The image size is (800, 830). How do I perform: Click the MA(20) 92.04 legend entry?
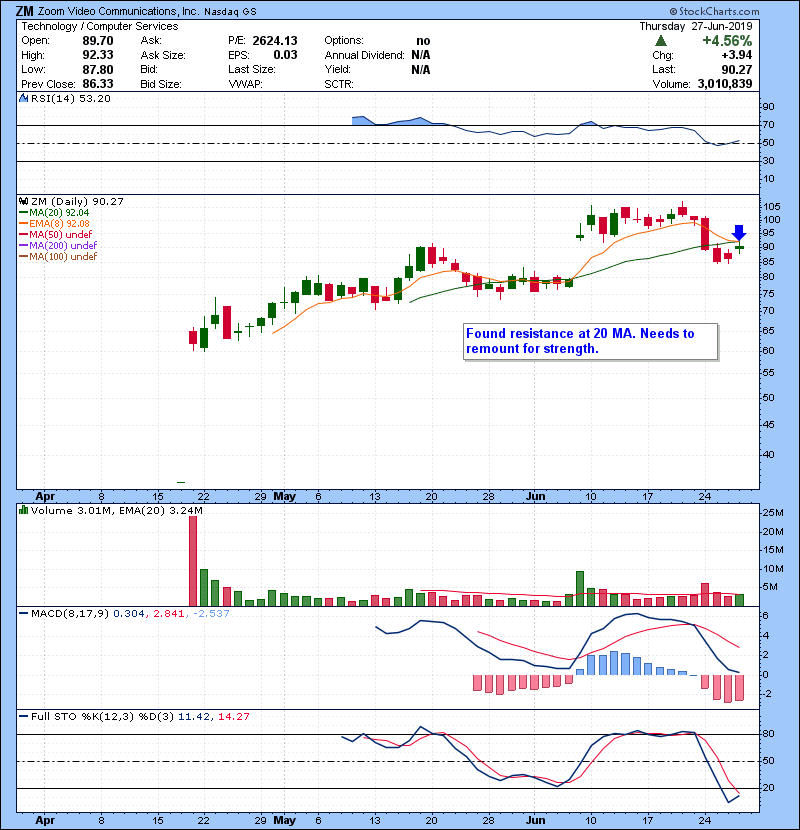coord(55,213)
